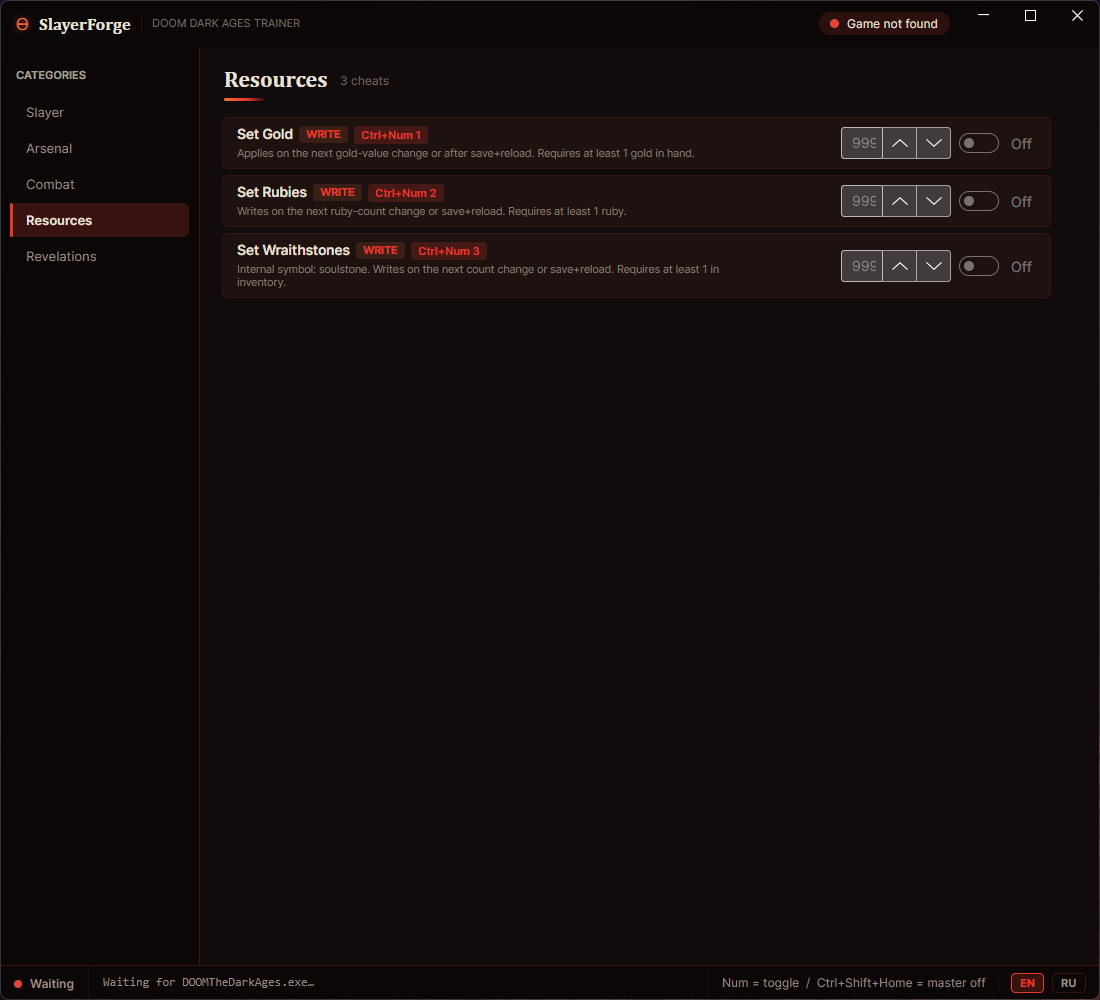Open the Arsenal category

pos(100,148)
